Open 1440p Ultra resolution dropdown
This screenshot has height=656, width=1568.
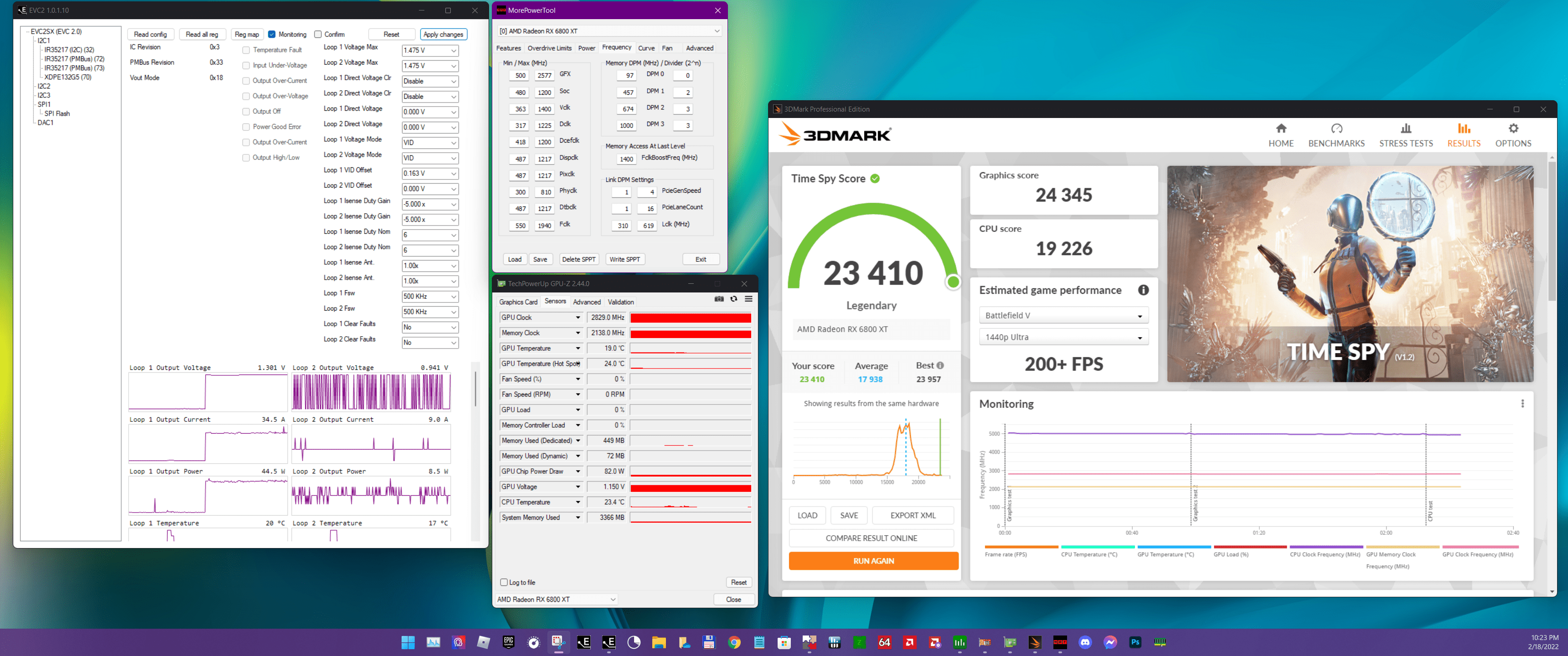1063,337
